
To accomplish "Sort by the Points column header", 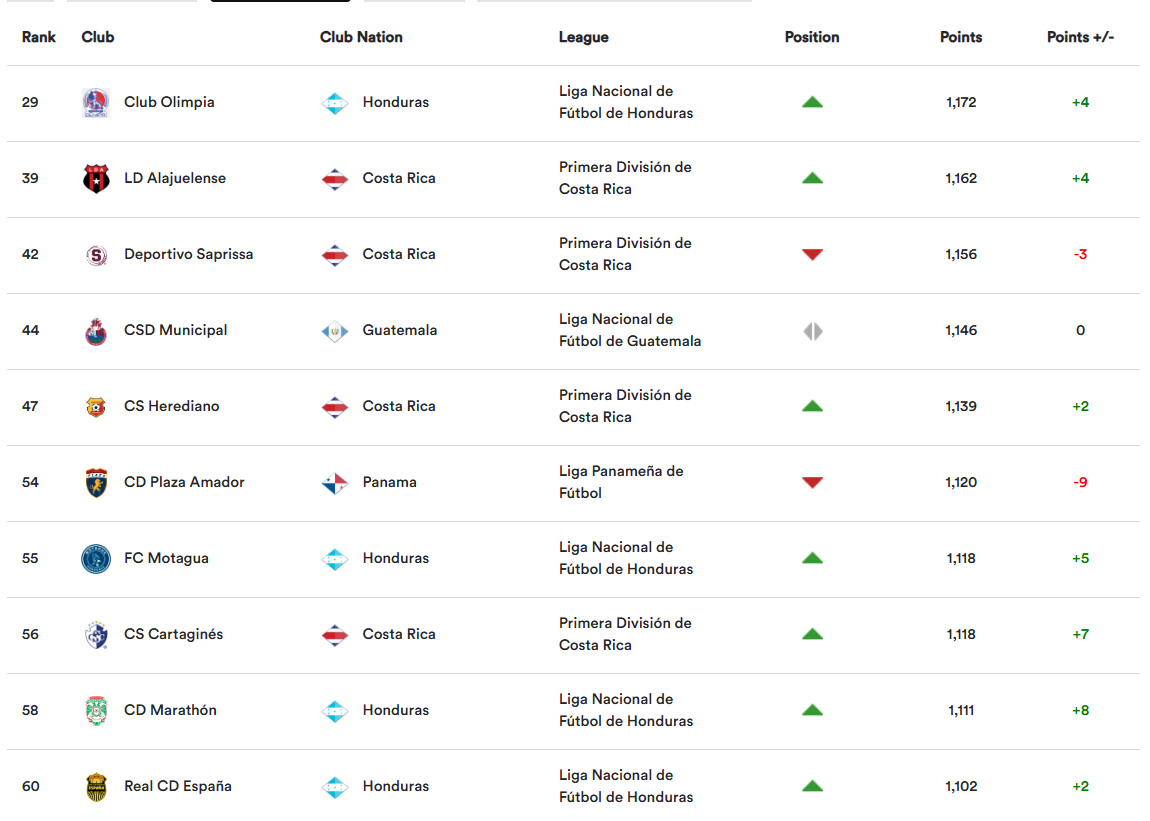I will coord(961,37).
